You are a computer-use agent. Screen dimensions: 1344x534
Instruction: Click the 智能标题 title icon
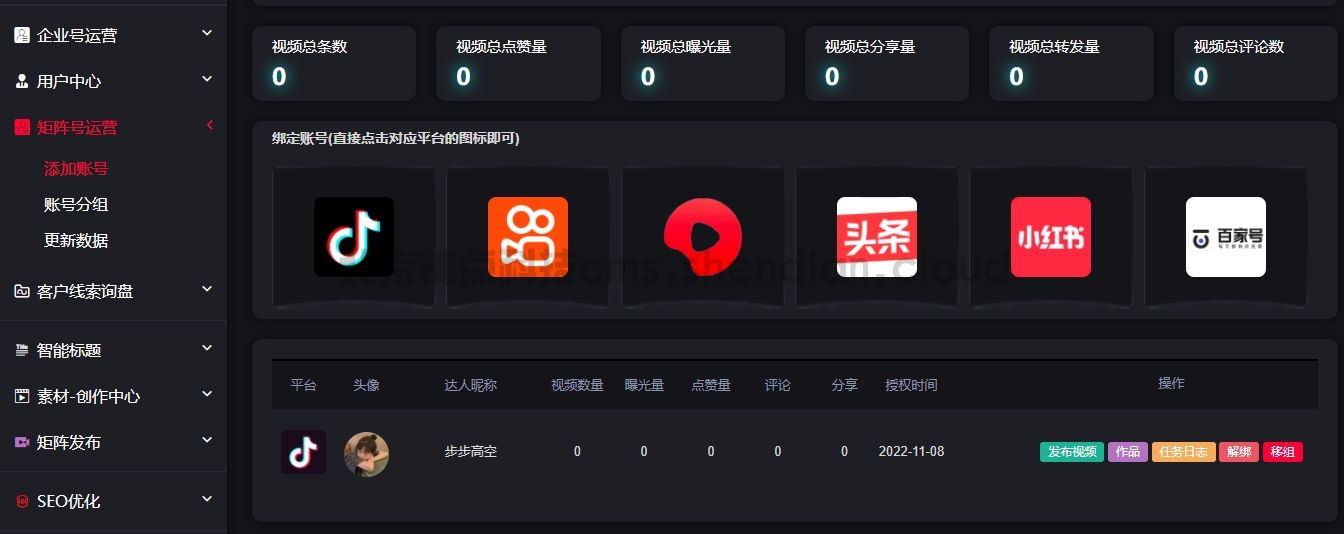[22, 350]
